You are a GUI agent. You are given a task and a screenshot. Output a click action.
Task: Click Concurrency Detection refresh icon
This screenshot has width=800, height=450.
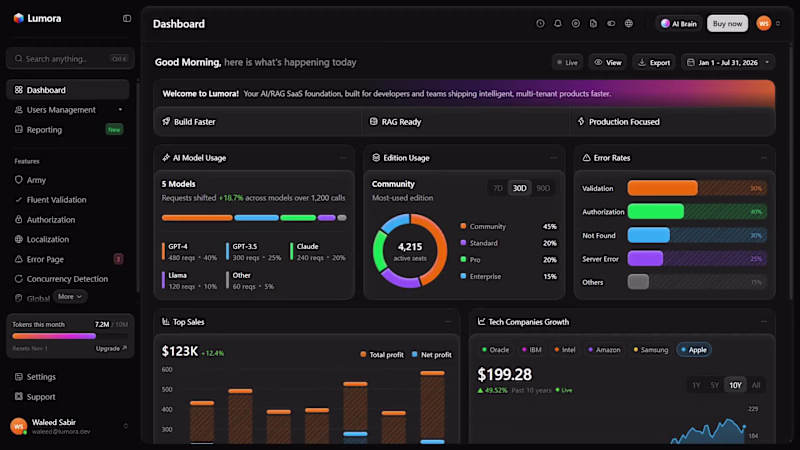(19, 279)
